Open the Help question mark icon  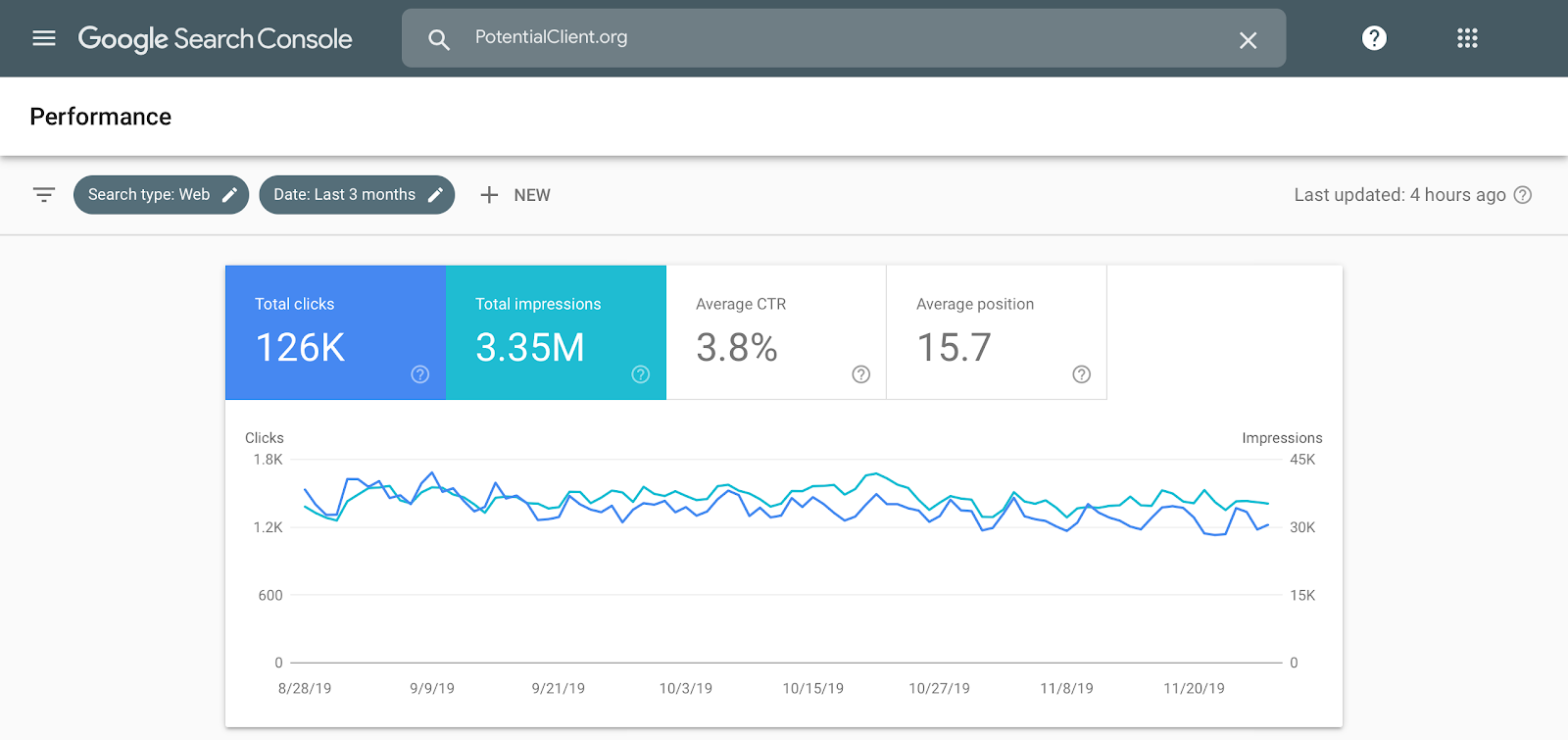pos(1374,38)
